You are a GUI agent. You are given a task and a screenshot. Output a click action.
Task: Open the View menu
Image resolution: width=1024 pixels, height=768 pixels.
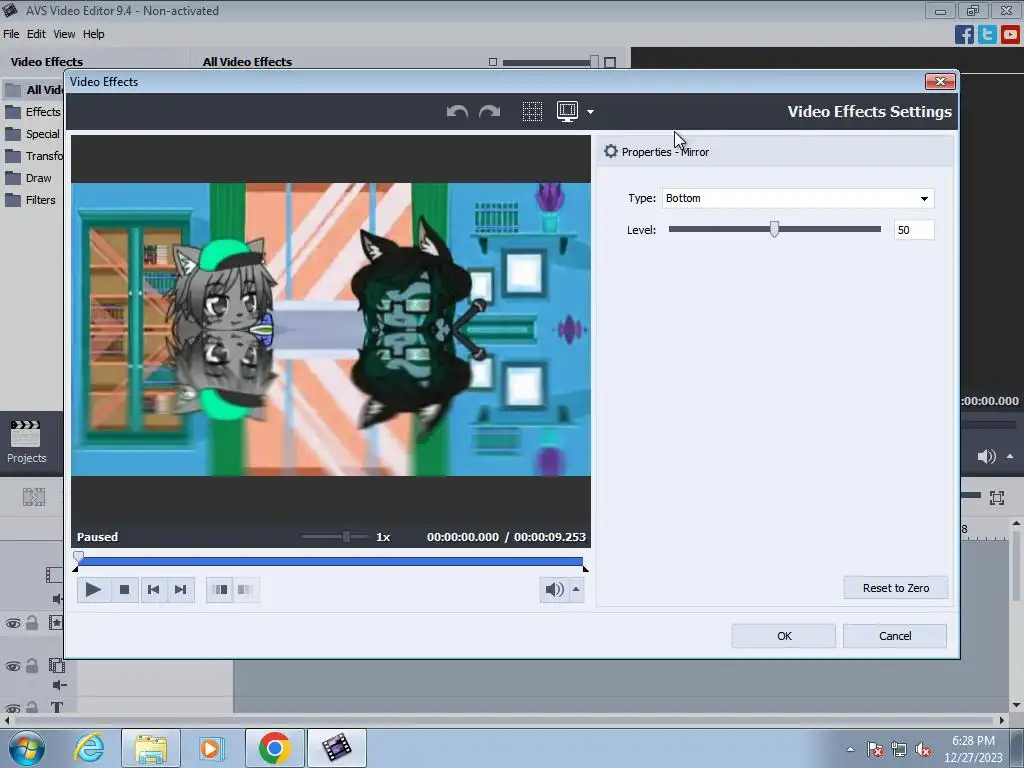[64, 34]
